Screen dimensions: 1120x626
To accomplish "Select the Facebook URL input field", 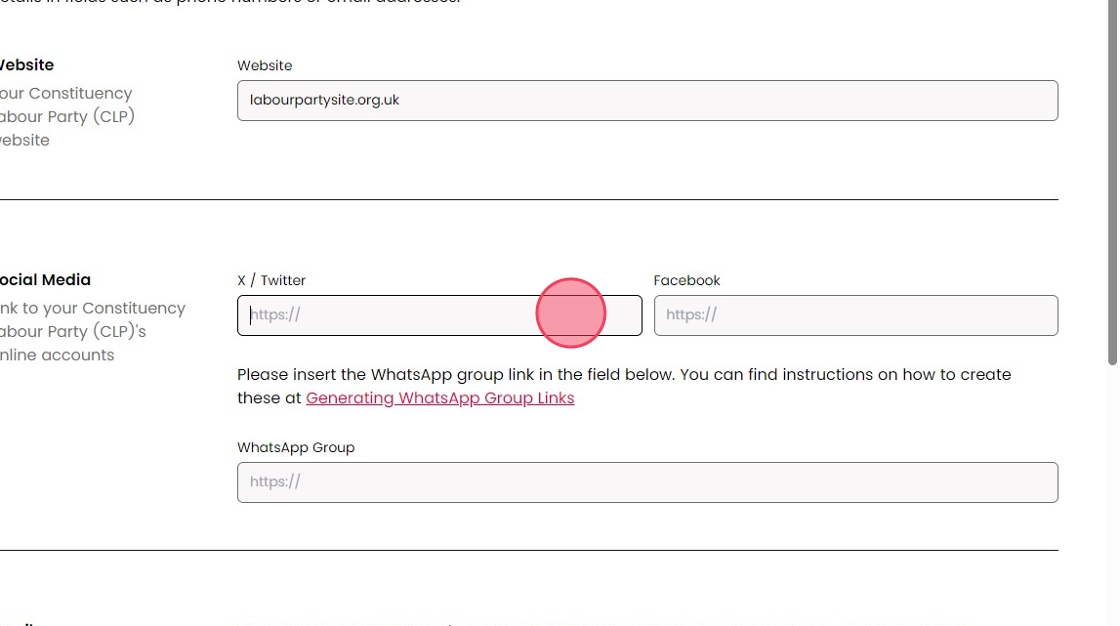I will click(855, 316).
